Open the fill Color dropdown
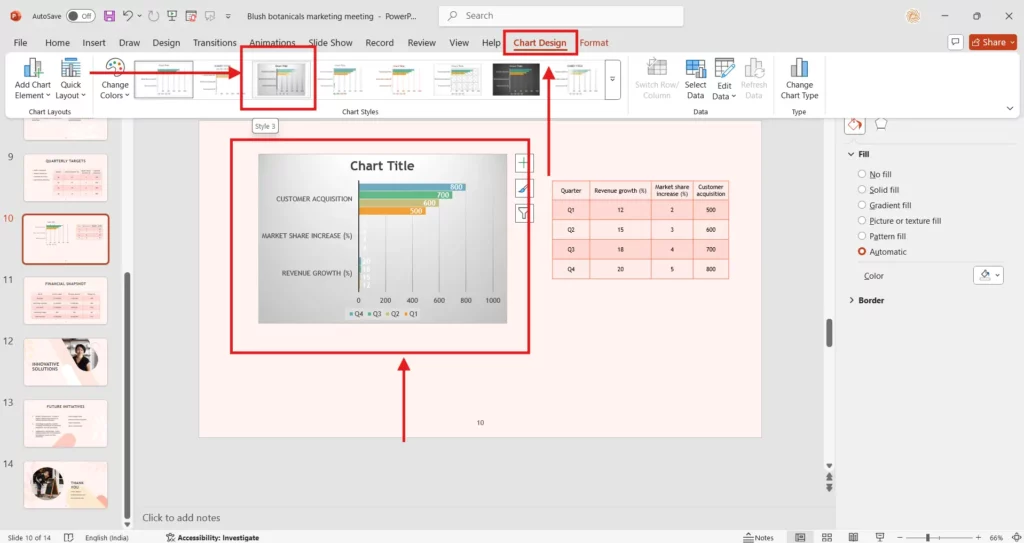 (988, 275)
